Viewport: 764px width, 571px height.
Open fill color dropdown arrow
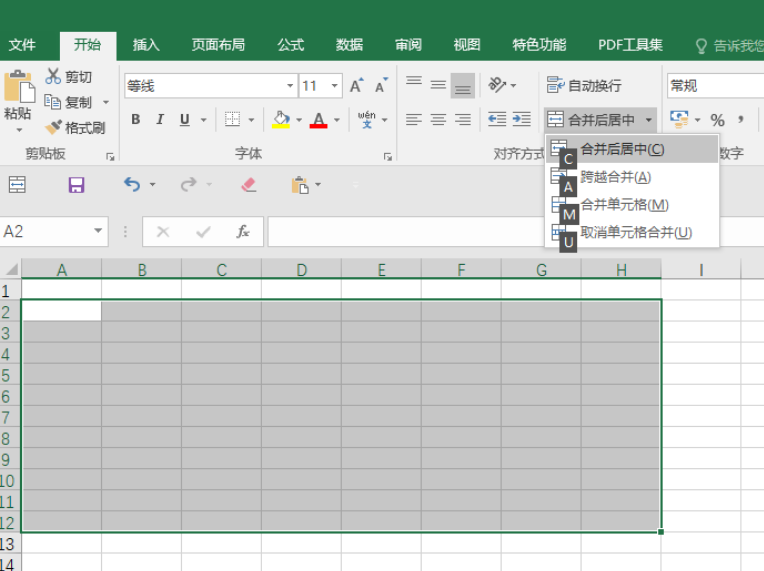[x=299, y=119]
